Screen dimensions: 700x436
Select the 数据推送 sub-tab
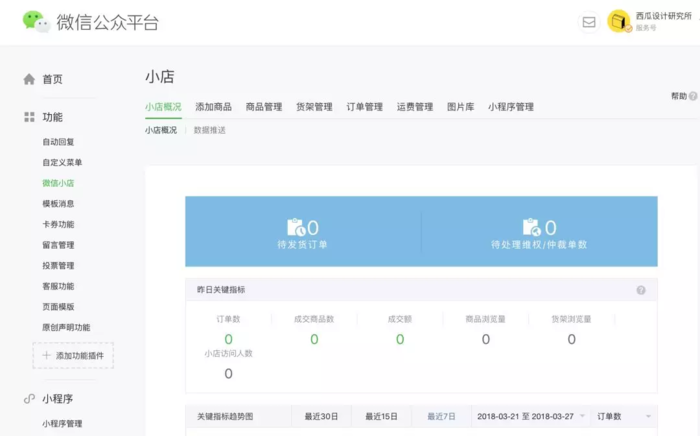tap(210, 130)
